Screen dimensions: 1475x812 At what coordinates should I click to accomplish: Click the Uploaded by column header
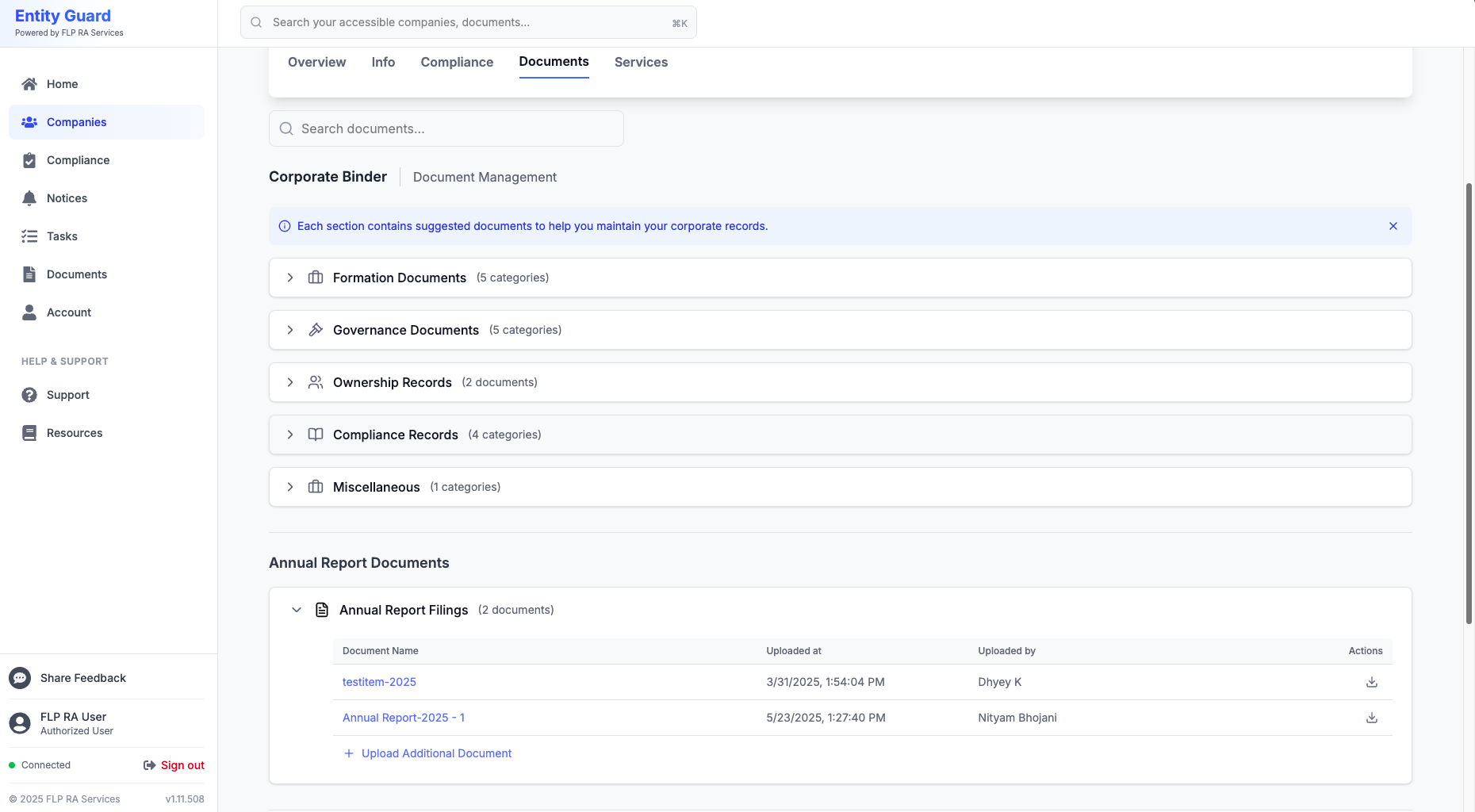(x=1006, y=651)
